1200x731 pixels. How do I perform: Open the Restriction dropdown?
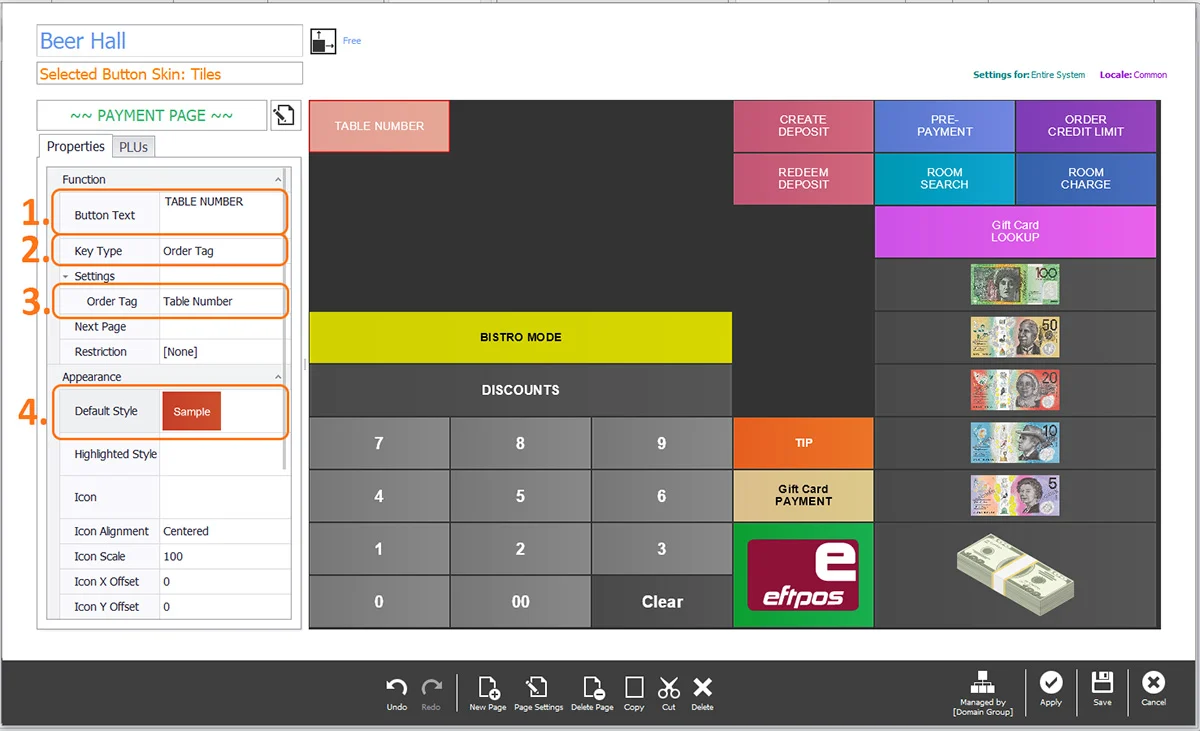point(224,352)
